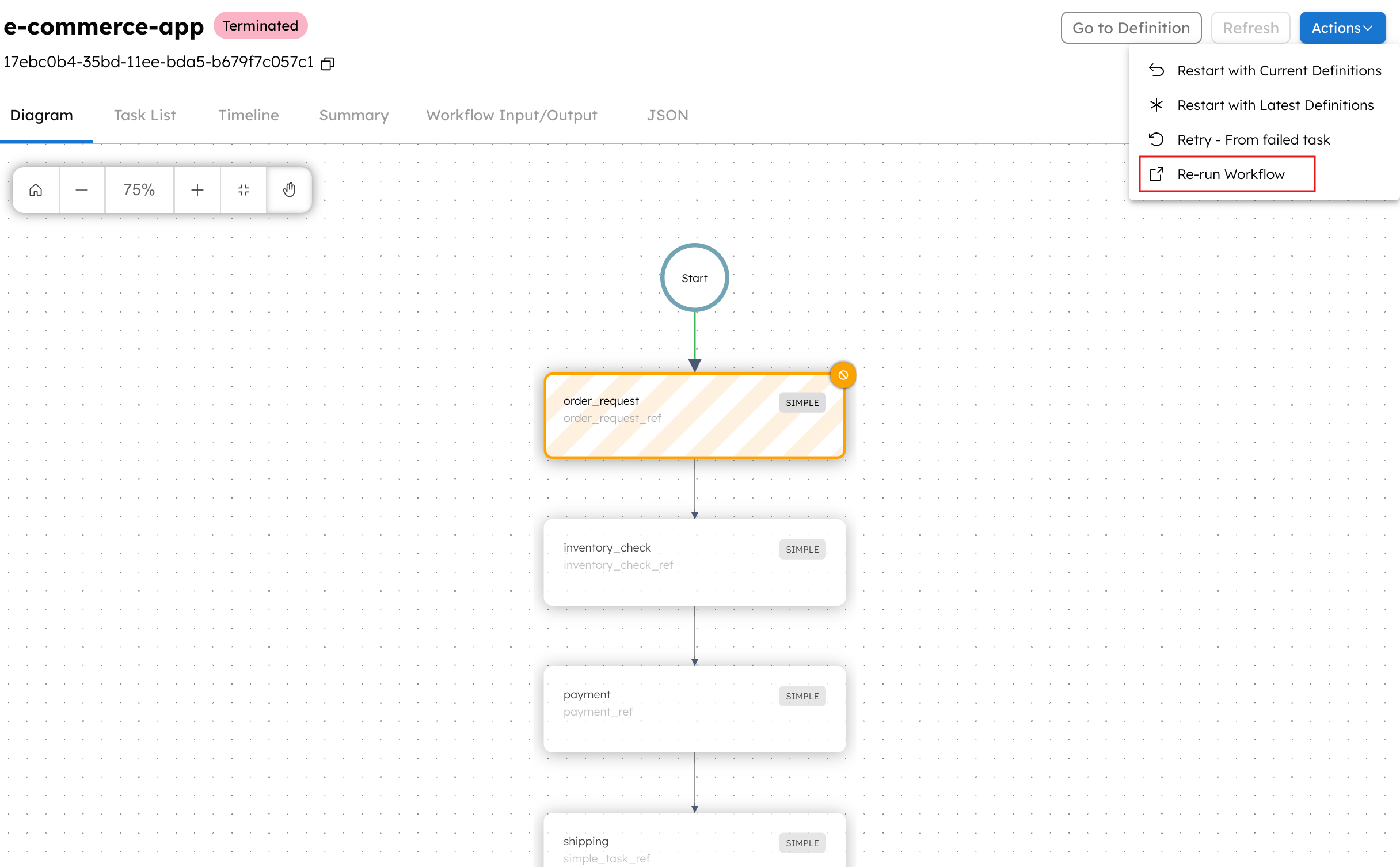Viewport: 1400px width, 867px height.
Task: Click SIMPLE tag on payment node
Action: 802,696
